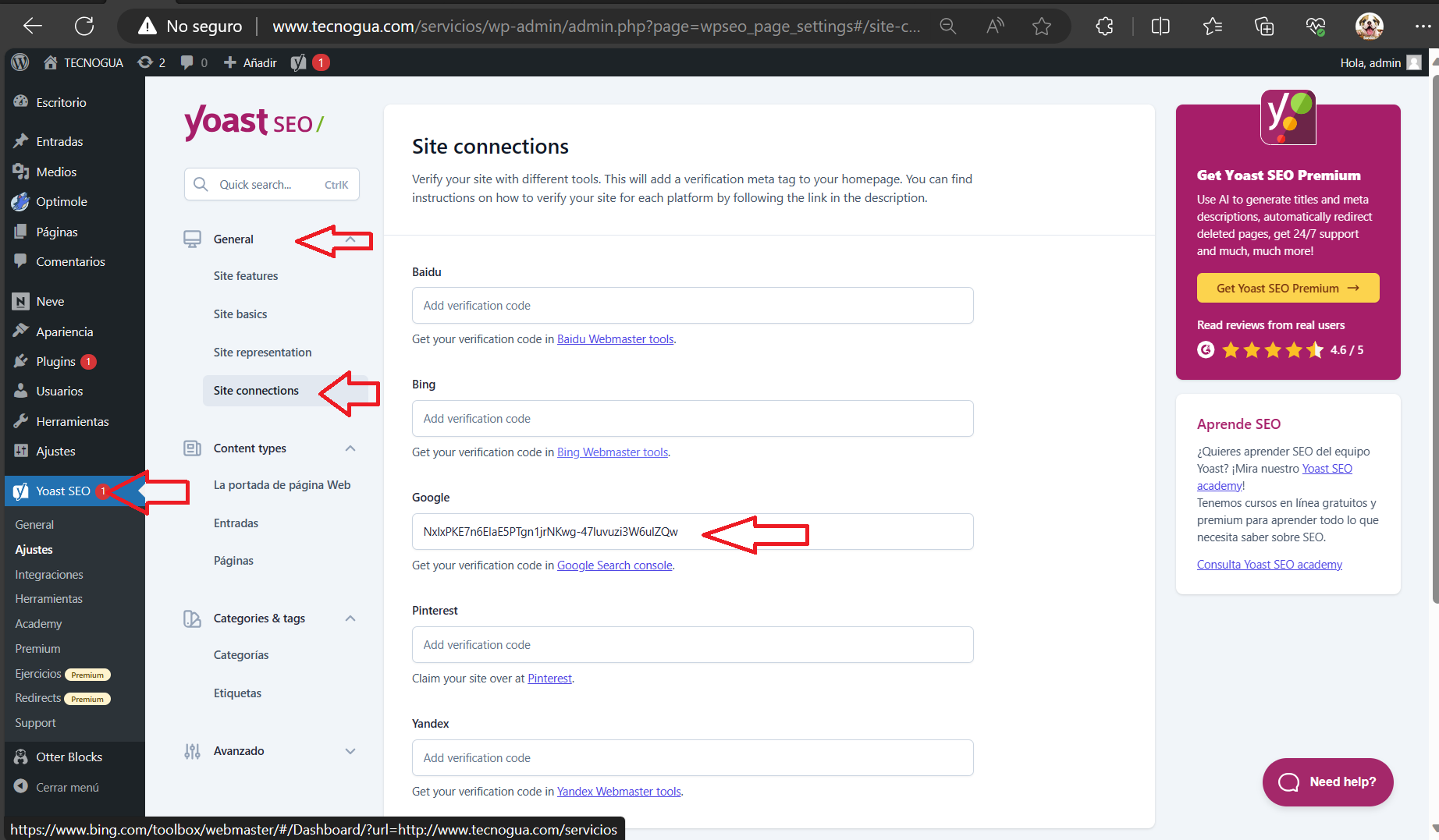This screenshot has height=840, width=1439.
Task: Open browser extensions puzzle icon
Action: click(1105, 27)
